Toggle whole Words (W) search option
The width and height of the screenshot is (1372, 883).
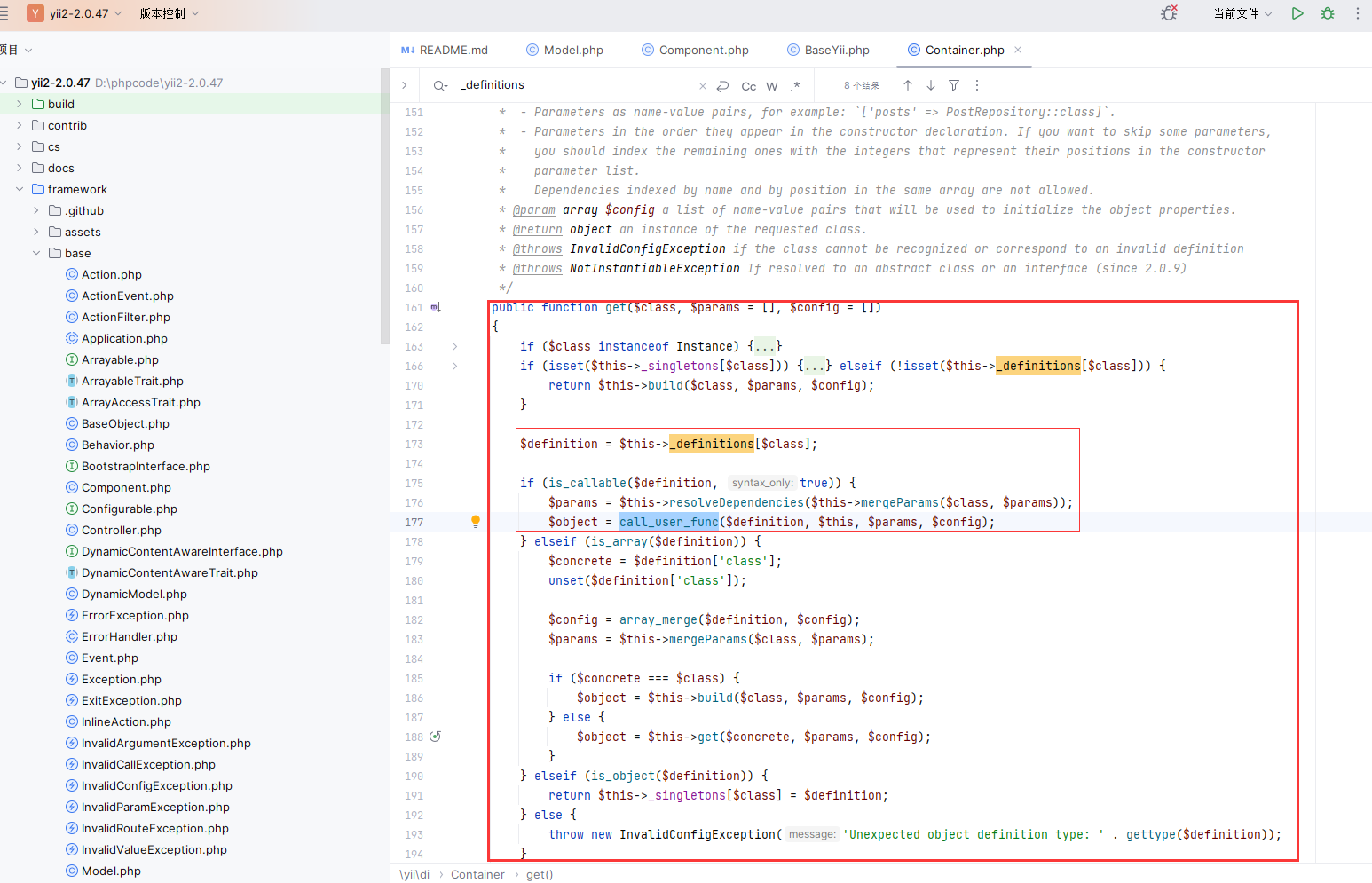(x=772, y=86)
